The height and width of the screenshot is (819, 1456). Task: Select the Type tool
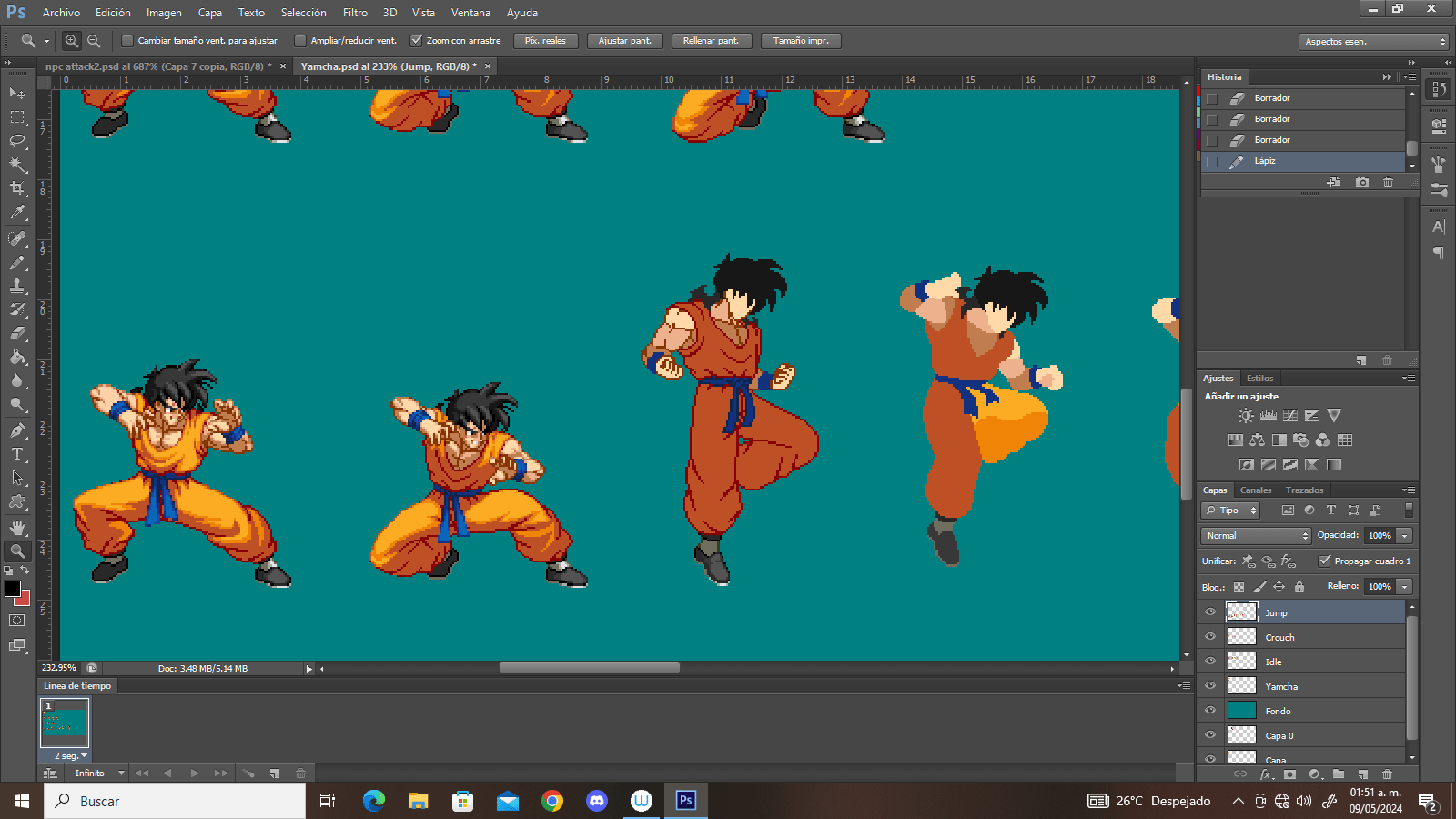17,454
